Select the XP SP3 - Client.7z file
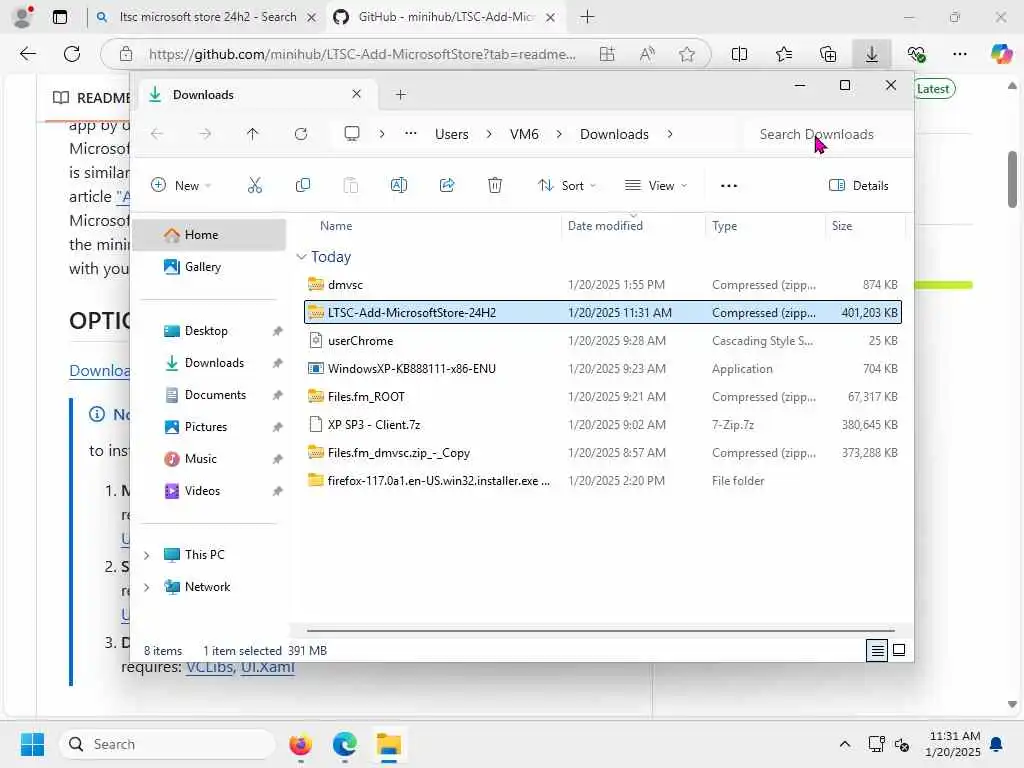The image size is (1024, 768). click(602, 425)
